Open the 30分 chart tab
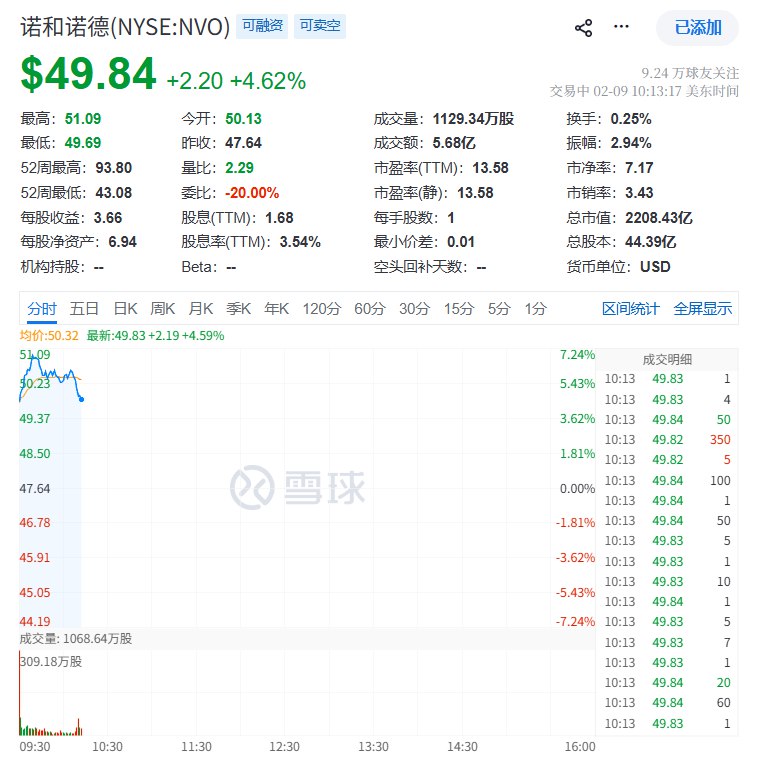760x777 pixels. tap(414, 309)
